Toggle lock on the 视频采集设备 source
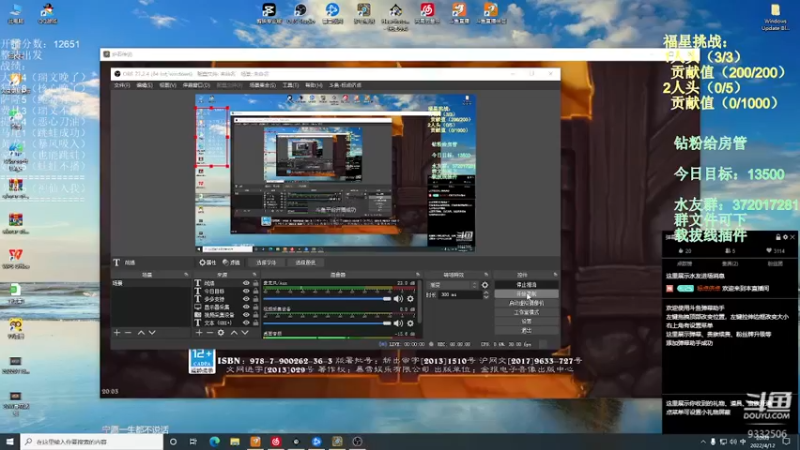 256,315
